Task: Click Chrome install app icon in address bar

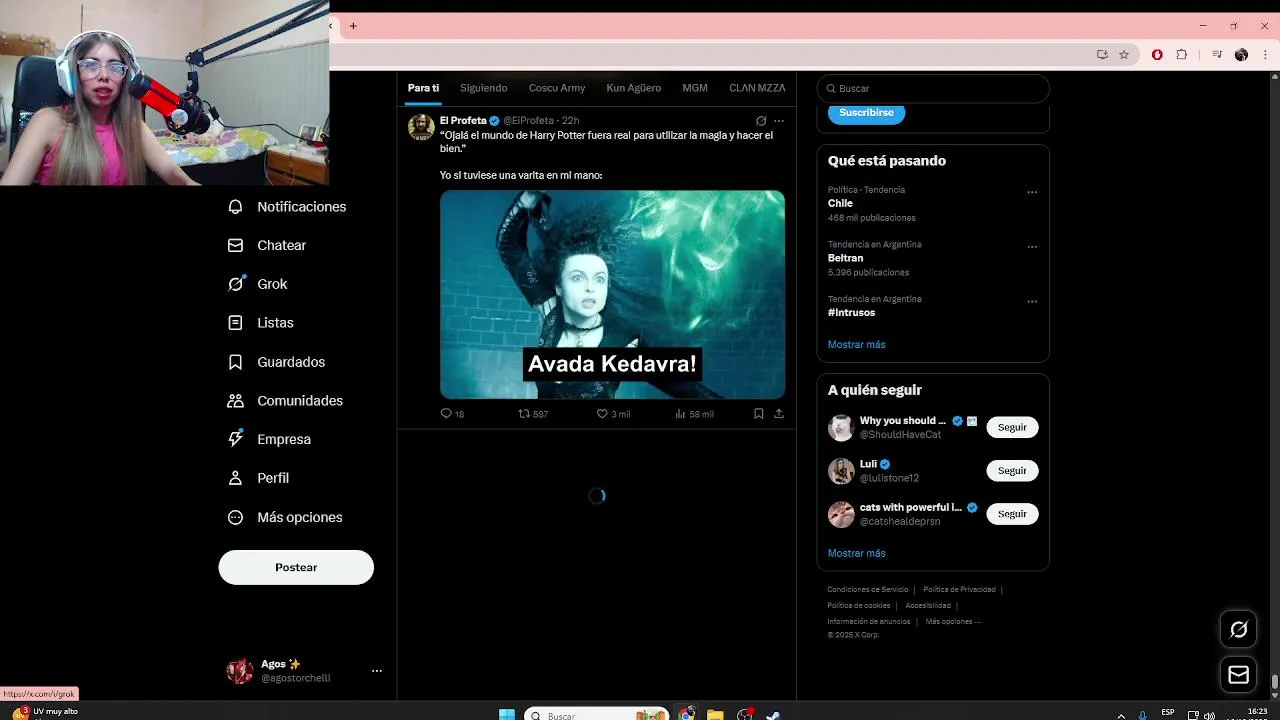Action: click(x=1102, y=55)
